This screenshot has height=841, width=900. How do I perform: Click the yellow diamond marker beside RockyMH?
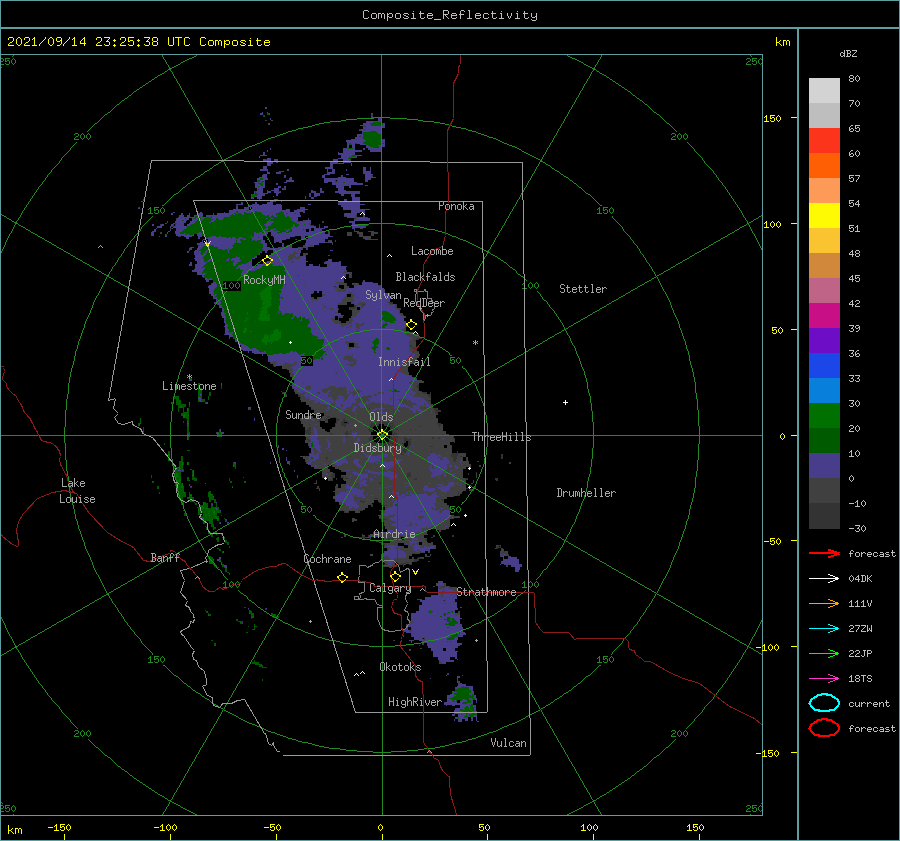(x=267, y=261)
